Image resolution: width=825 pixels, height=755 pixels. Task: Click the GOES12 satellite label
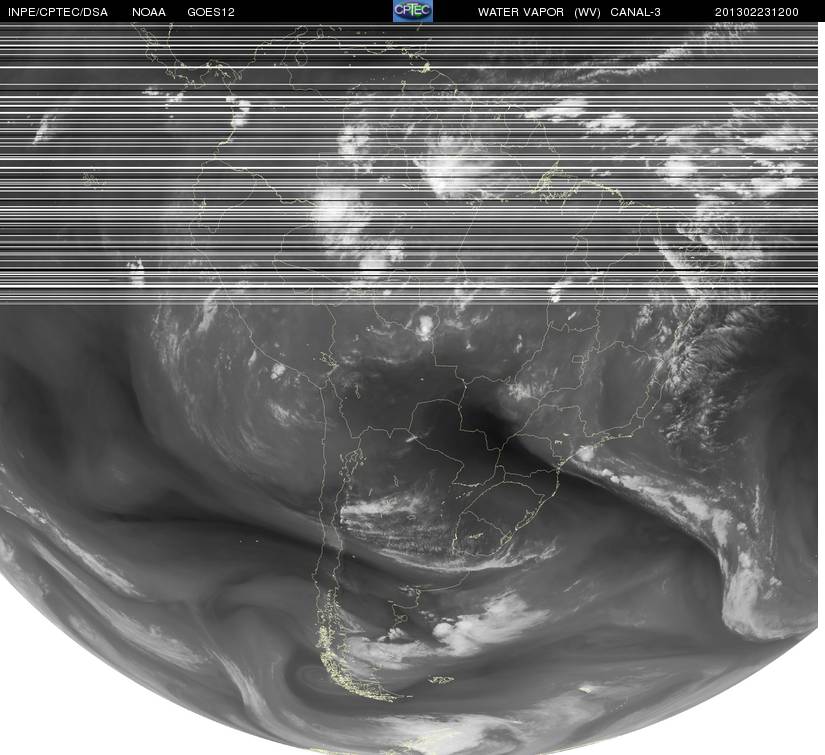(211, 12)
